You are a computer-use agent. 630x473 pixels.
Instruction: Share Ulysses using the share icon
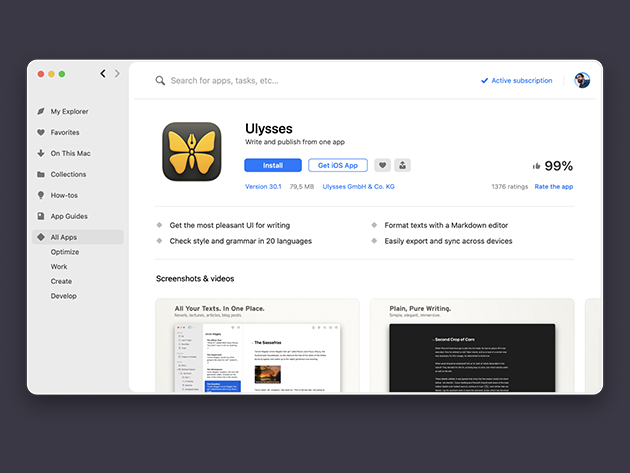(402, 165)
